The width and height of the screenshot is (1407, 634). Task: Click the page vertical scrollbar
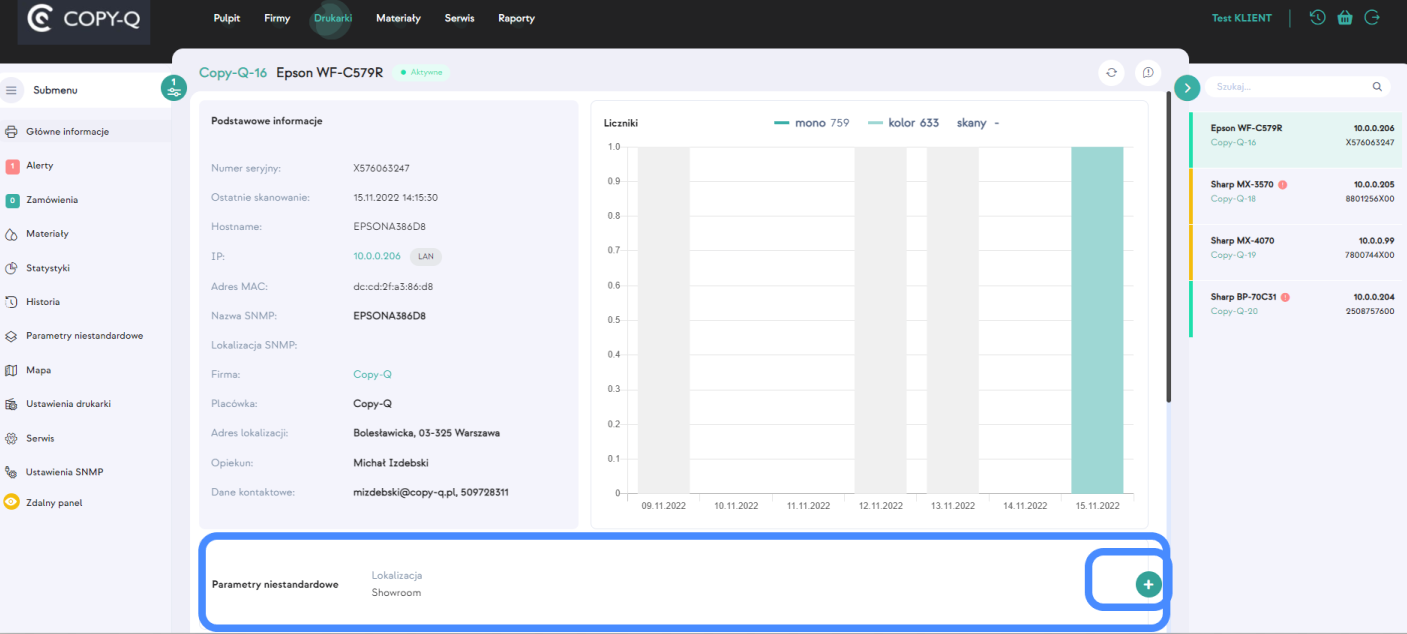coord(1168,248)
